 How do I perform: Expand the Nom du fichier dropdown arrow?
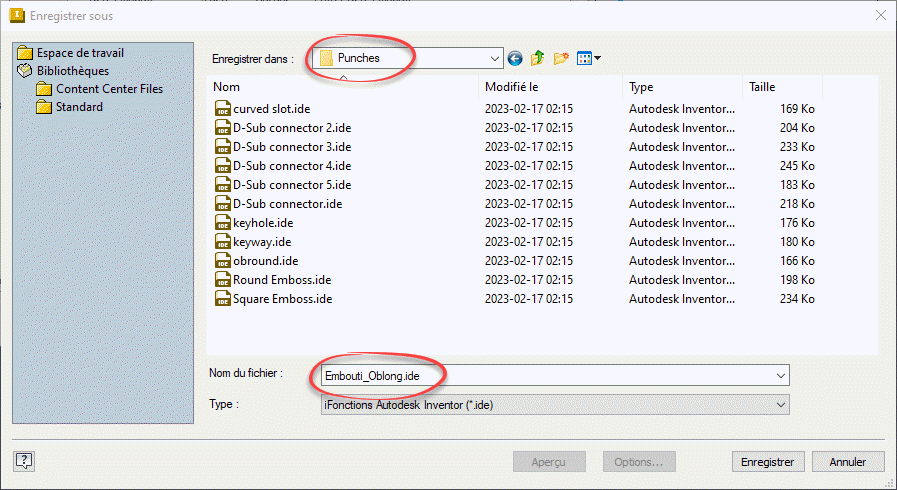click(x=780, y=376)
